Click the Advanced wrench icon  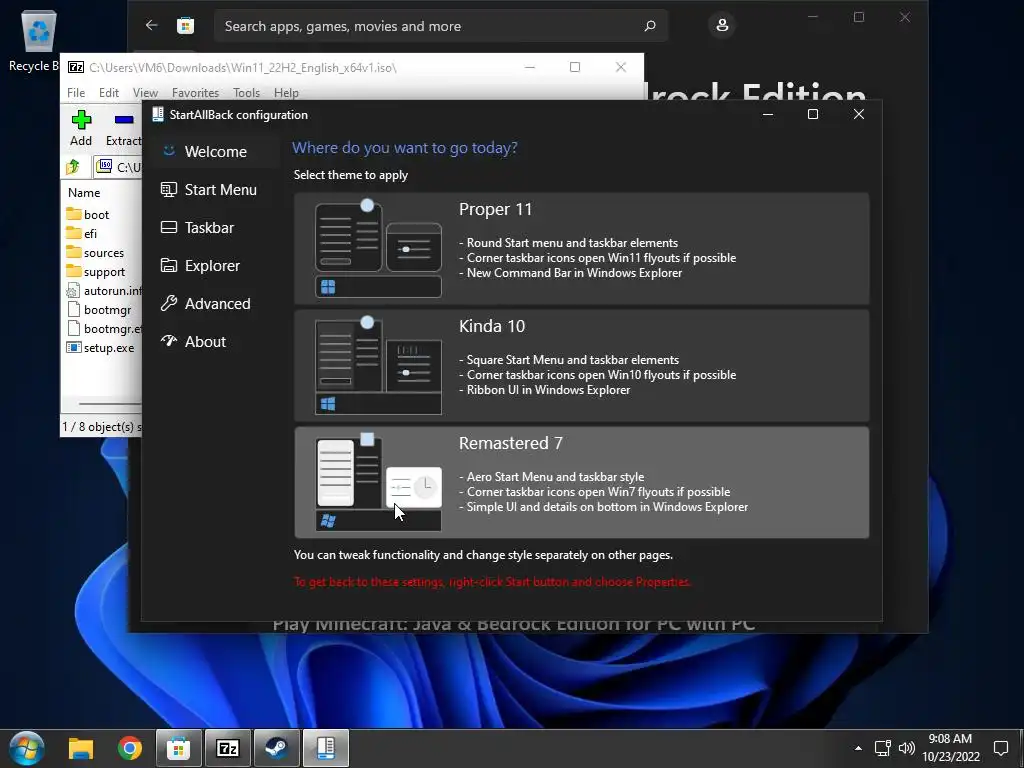pyautogui.click(x=168, y=303)
